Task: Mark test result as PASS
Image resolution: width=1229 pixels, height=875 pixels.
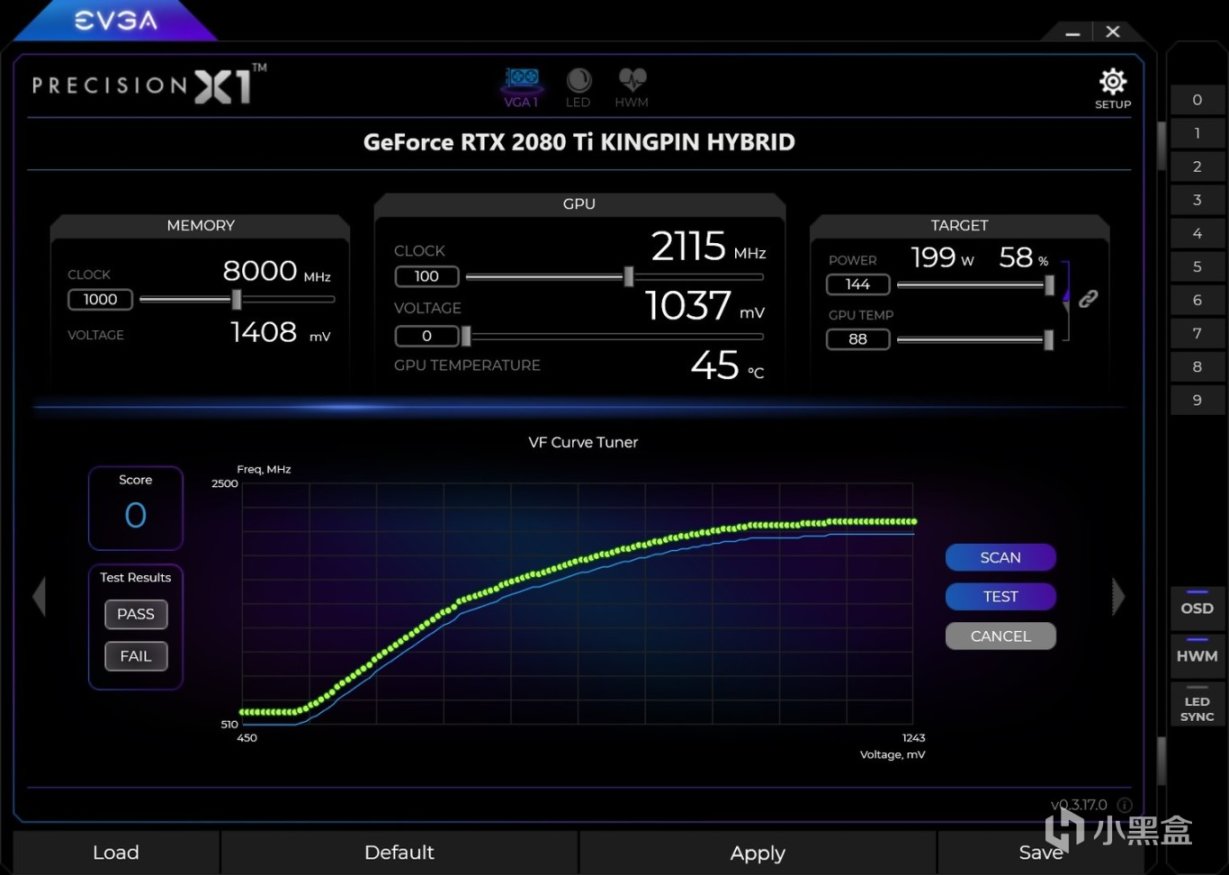Action: pyautogui.click(x=136, y=614)
